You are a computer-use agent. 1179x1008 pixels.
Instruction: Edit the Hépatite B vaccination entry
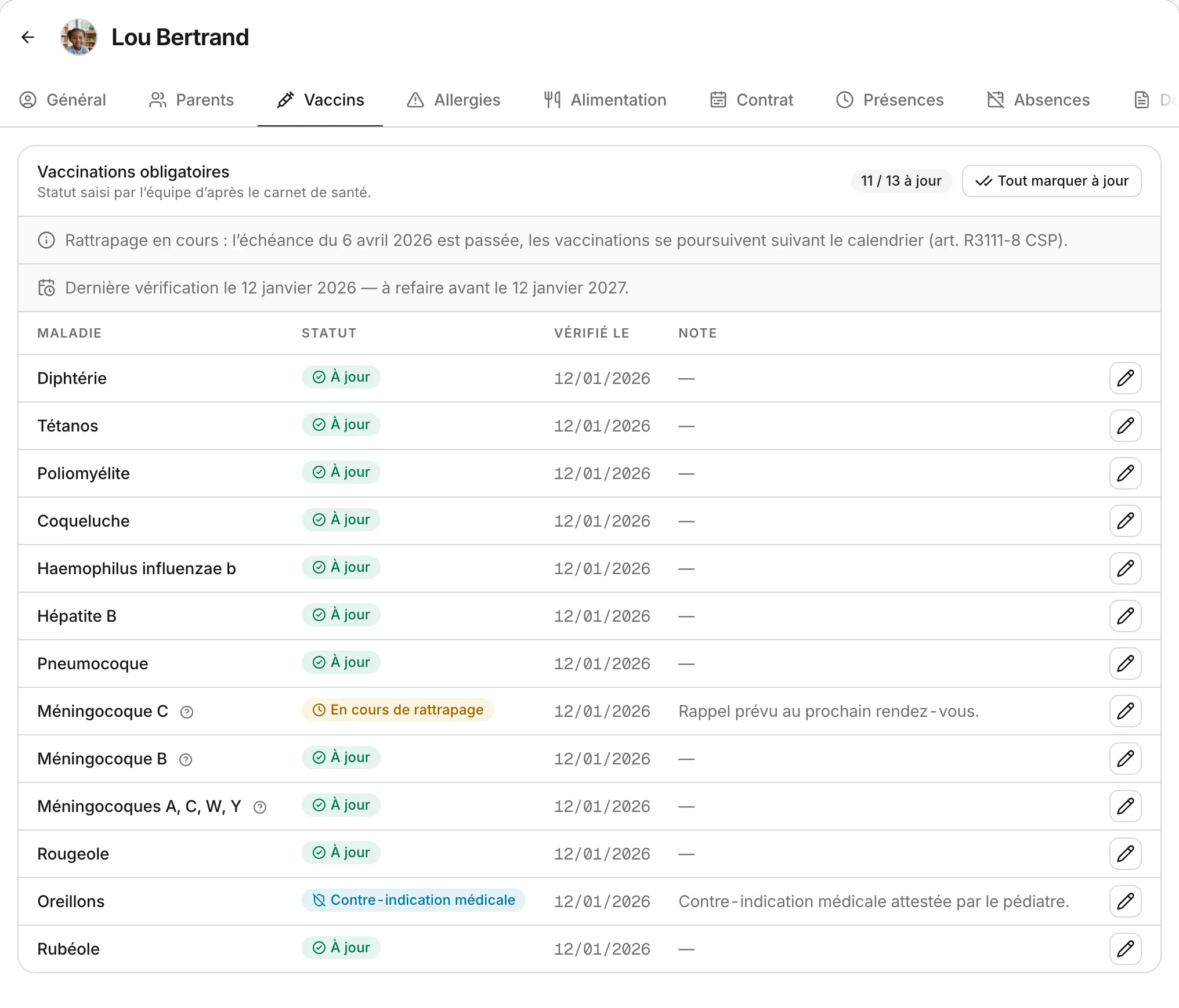[x=1125, y=616]
